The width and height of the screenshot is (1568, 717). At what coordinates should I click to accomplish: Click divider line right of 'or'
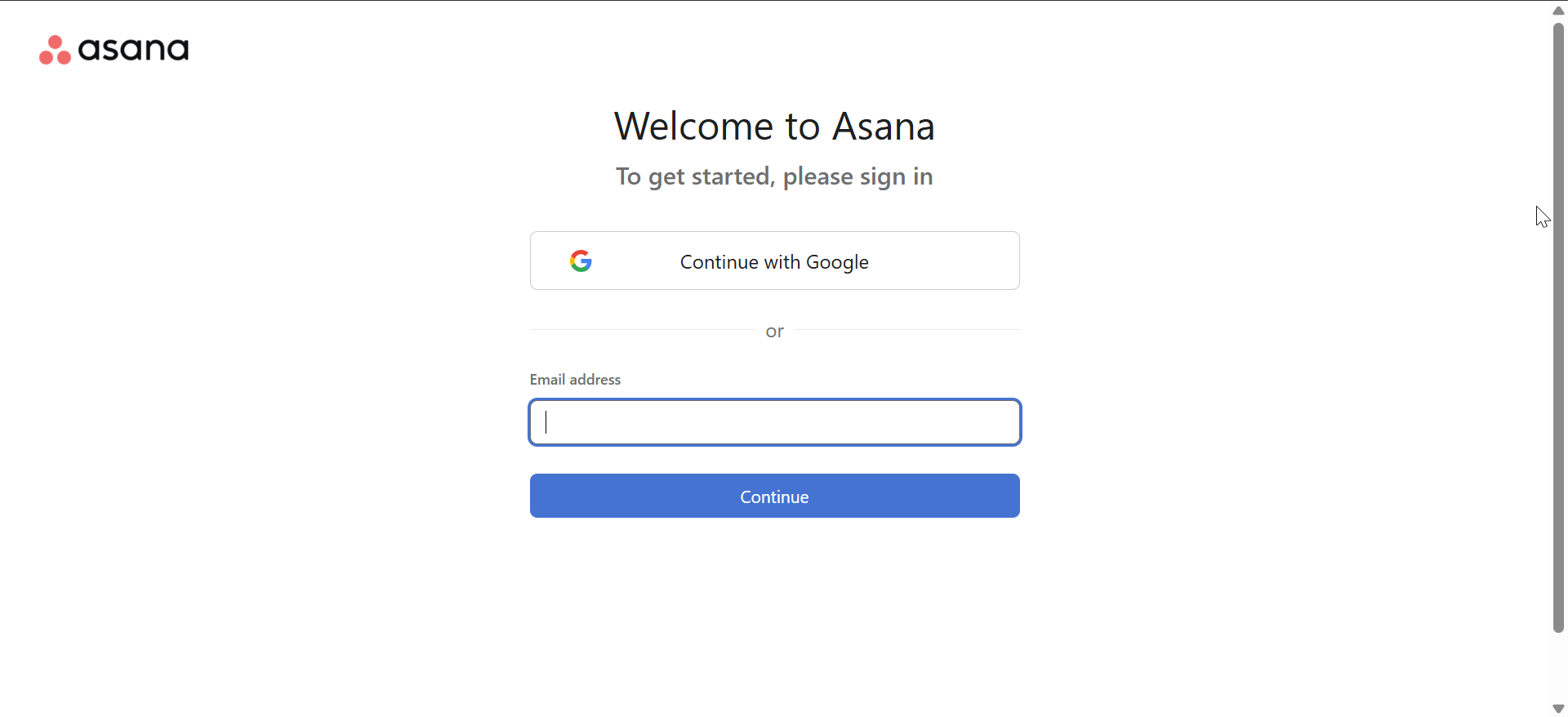[x=906, y=330]
